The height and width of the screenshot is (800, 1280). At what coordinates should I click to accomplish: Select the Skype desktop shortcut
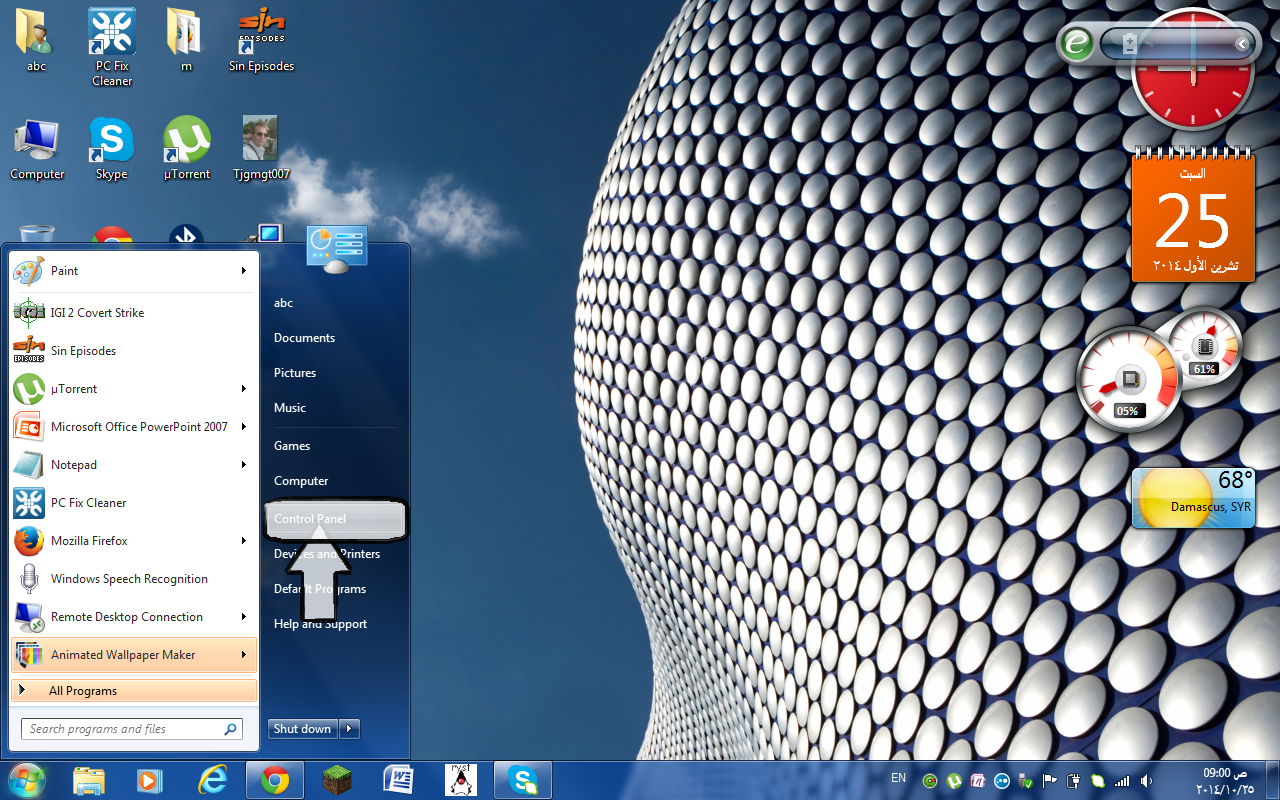pos(111,149)
